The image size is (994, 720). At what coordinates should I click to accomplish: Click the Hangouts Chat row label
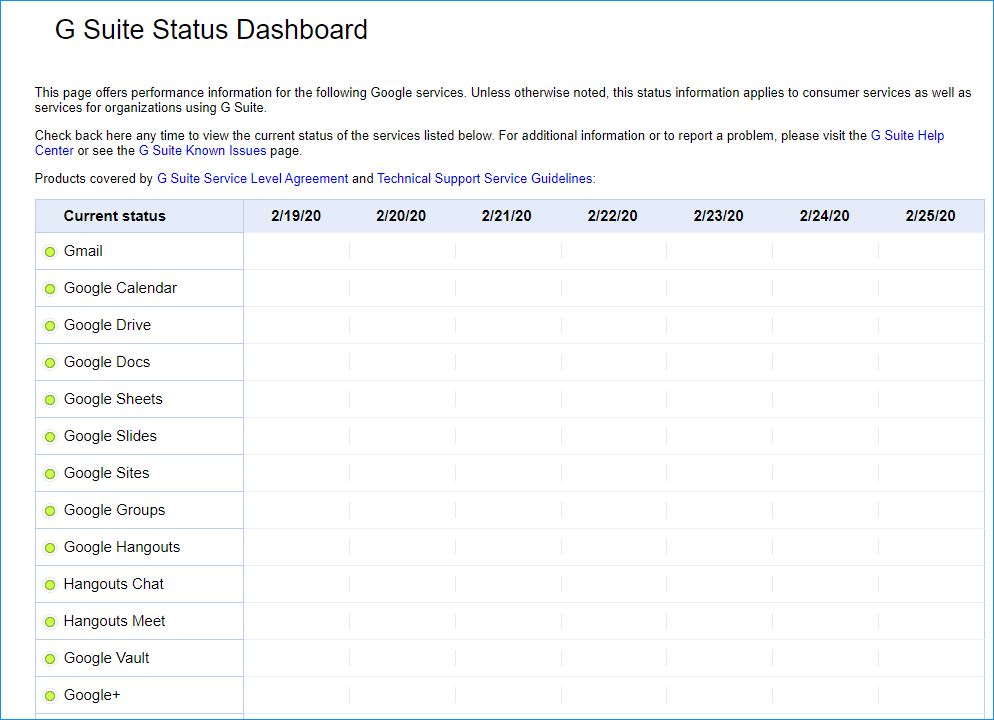113,584
